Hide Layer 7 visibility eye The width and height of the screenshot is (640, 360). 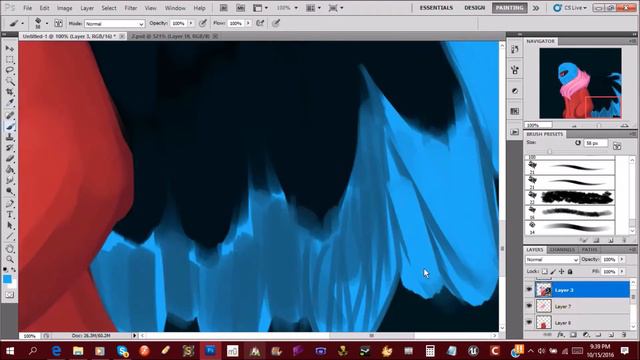point(529,306)
